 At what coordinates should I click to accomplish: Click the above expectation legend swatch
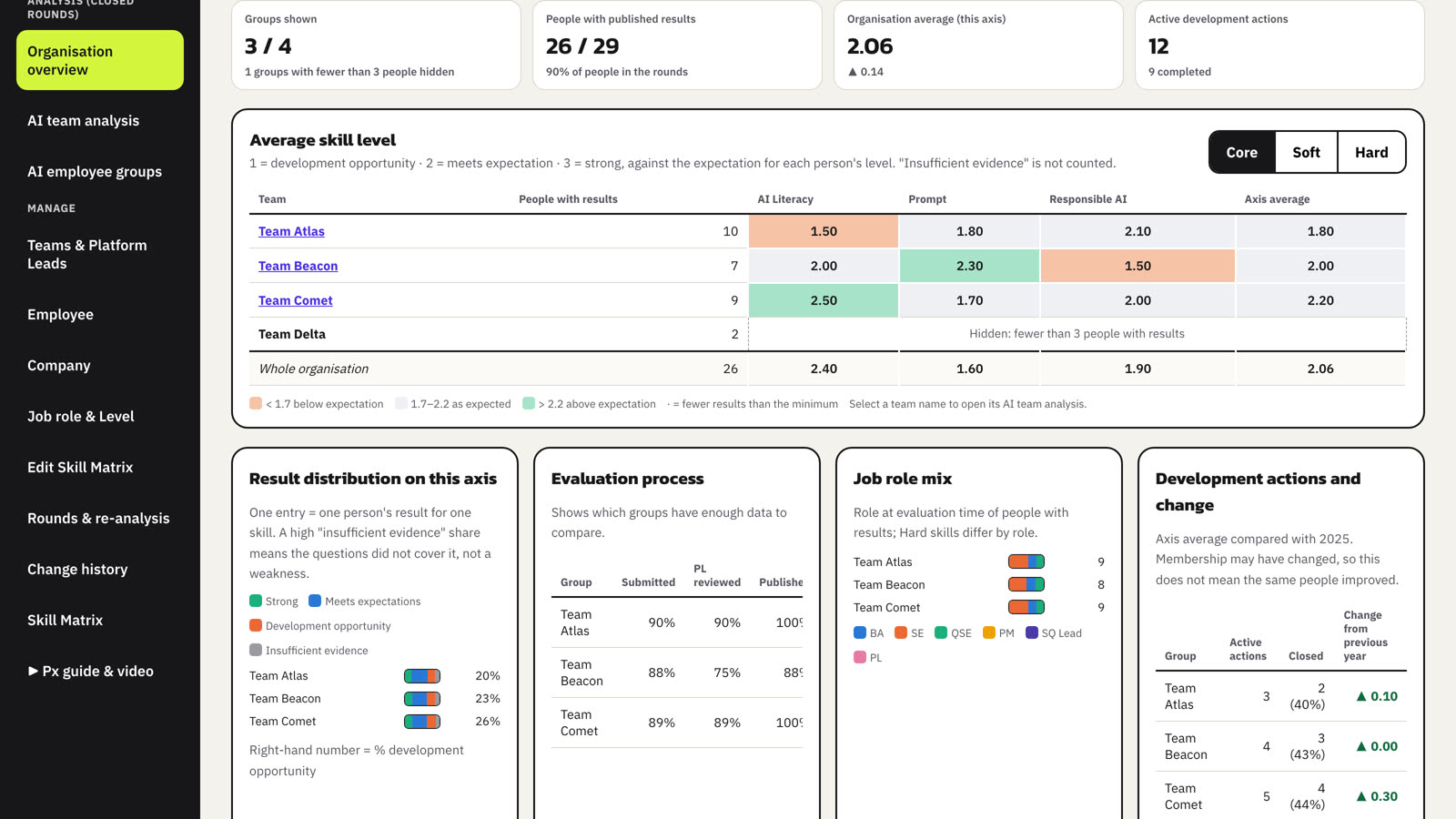pos(529,403)
